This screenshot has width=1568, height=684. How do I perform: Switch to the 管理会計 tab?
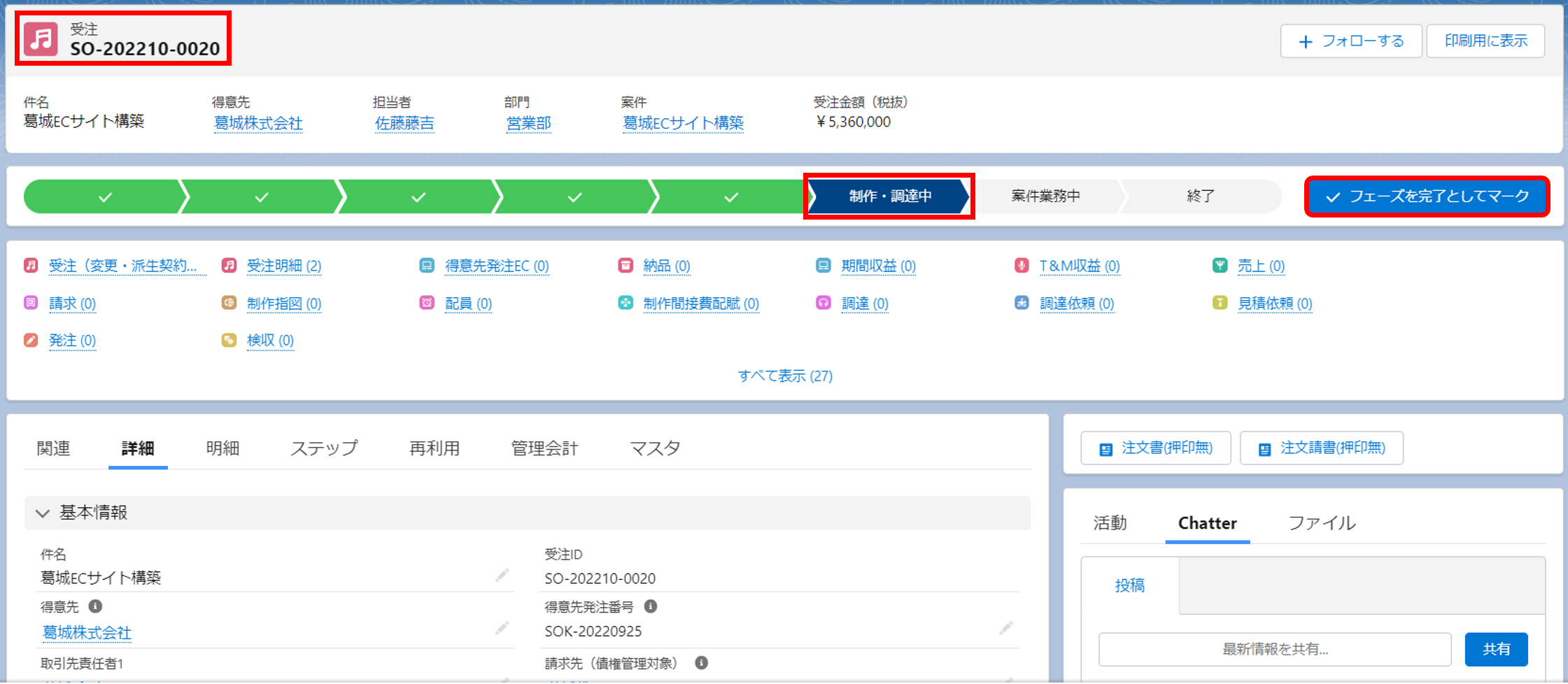tap(544, 448)
